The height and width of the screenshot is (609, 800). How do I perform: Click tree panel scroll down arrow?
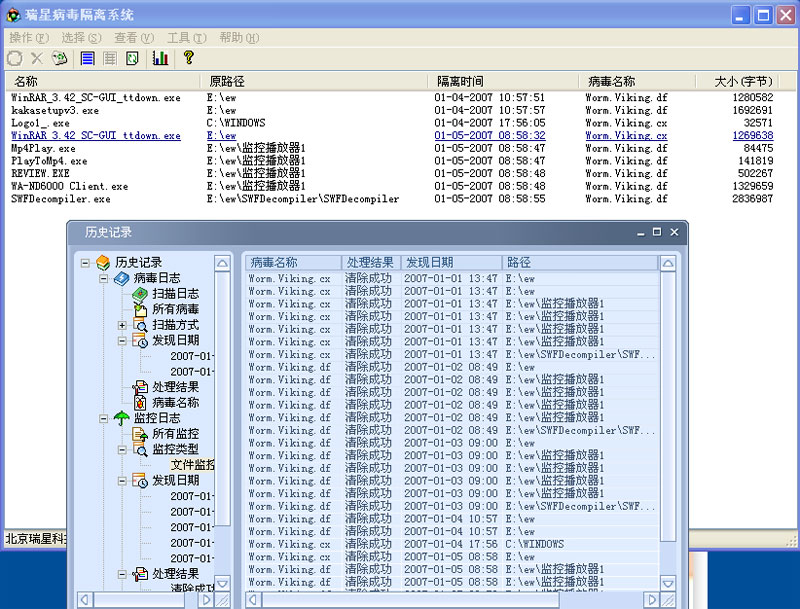(x=222, y=583)
